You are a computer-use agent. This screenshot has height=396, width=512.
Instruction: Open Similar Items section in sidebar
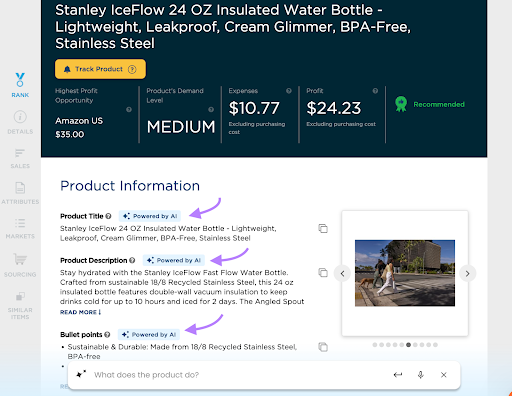pyautogui.click(x=20, y=306)
